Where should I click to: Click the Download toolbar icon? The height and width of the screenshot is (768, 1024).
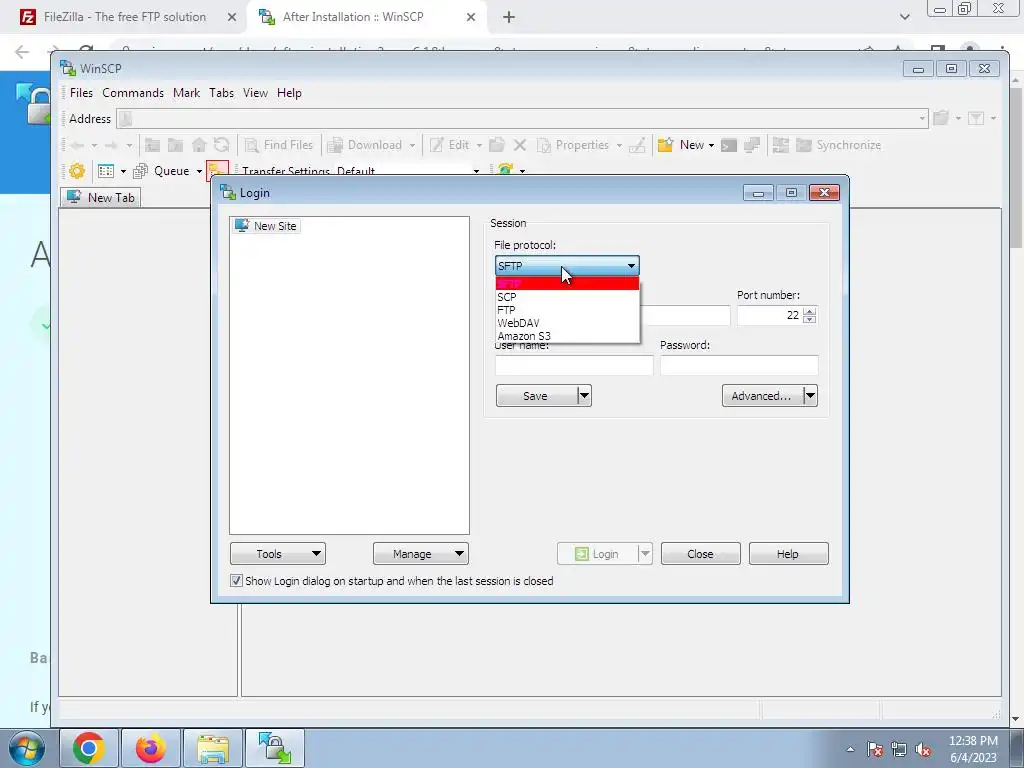[335, 145]
